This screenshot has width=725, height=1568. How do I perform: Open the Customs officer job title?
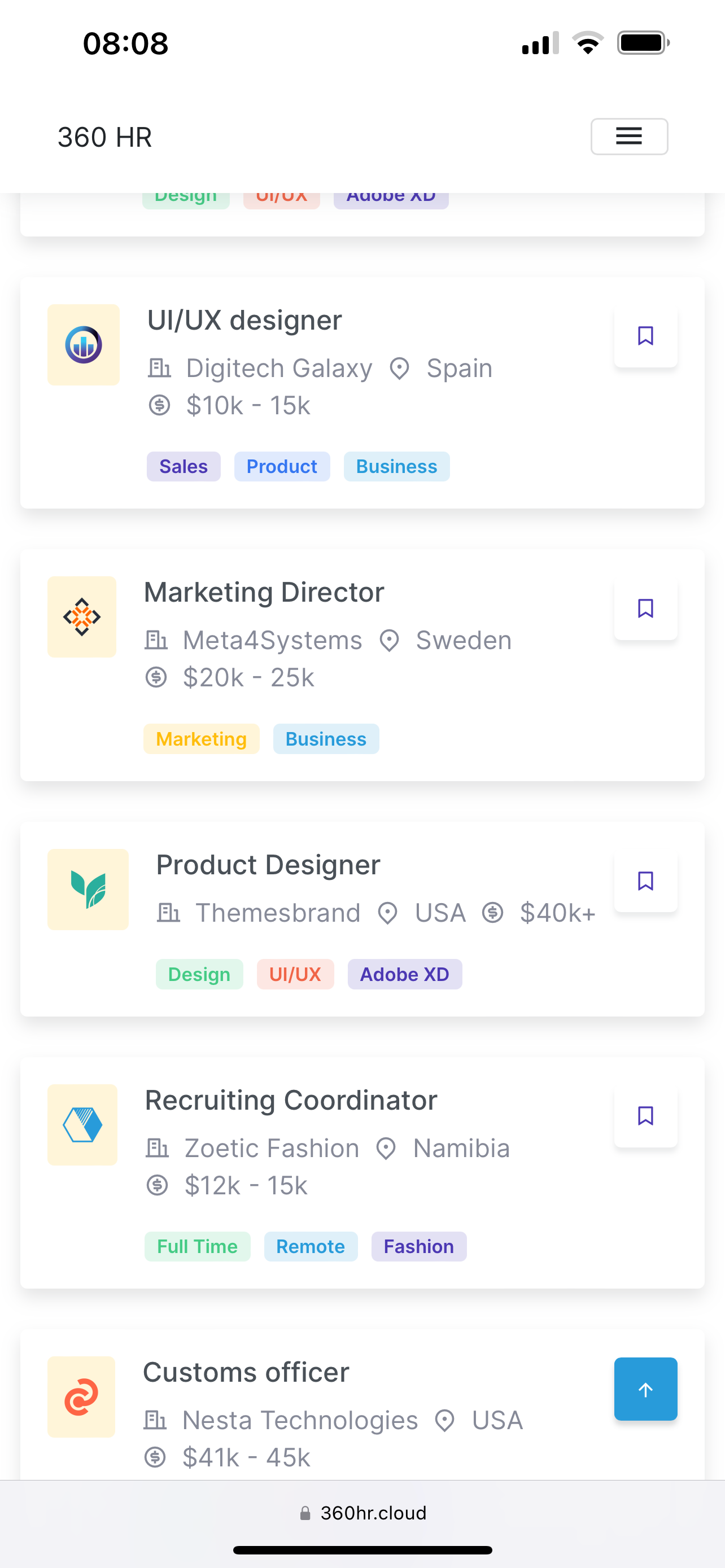(246, 1372)
